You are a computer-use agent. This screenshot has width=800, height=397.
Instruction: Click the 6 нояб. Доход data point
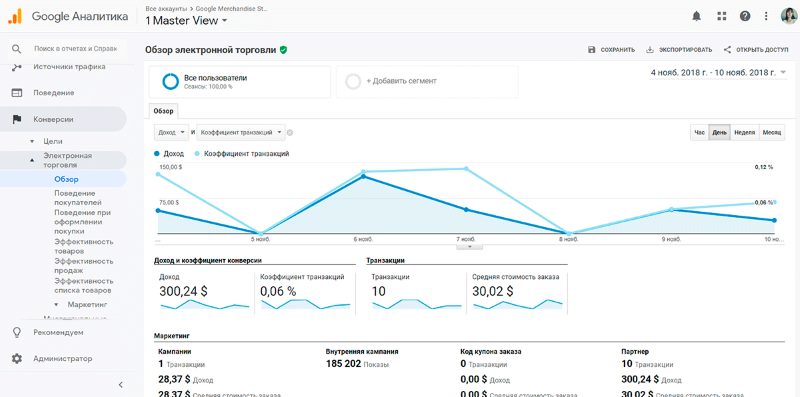(x=363, y=177)
